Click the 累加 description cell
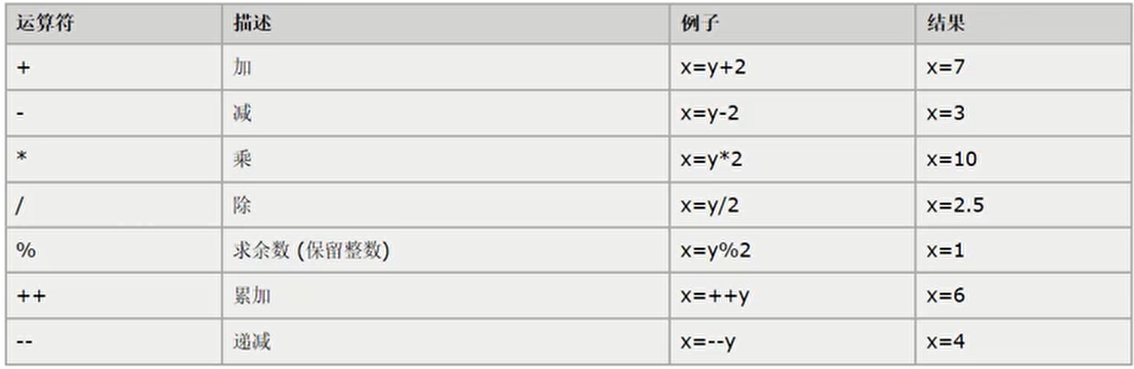The height and width of the screenshot is (369, 1134). (446, 296)
